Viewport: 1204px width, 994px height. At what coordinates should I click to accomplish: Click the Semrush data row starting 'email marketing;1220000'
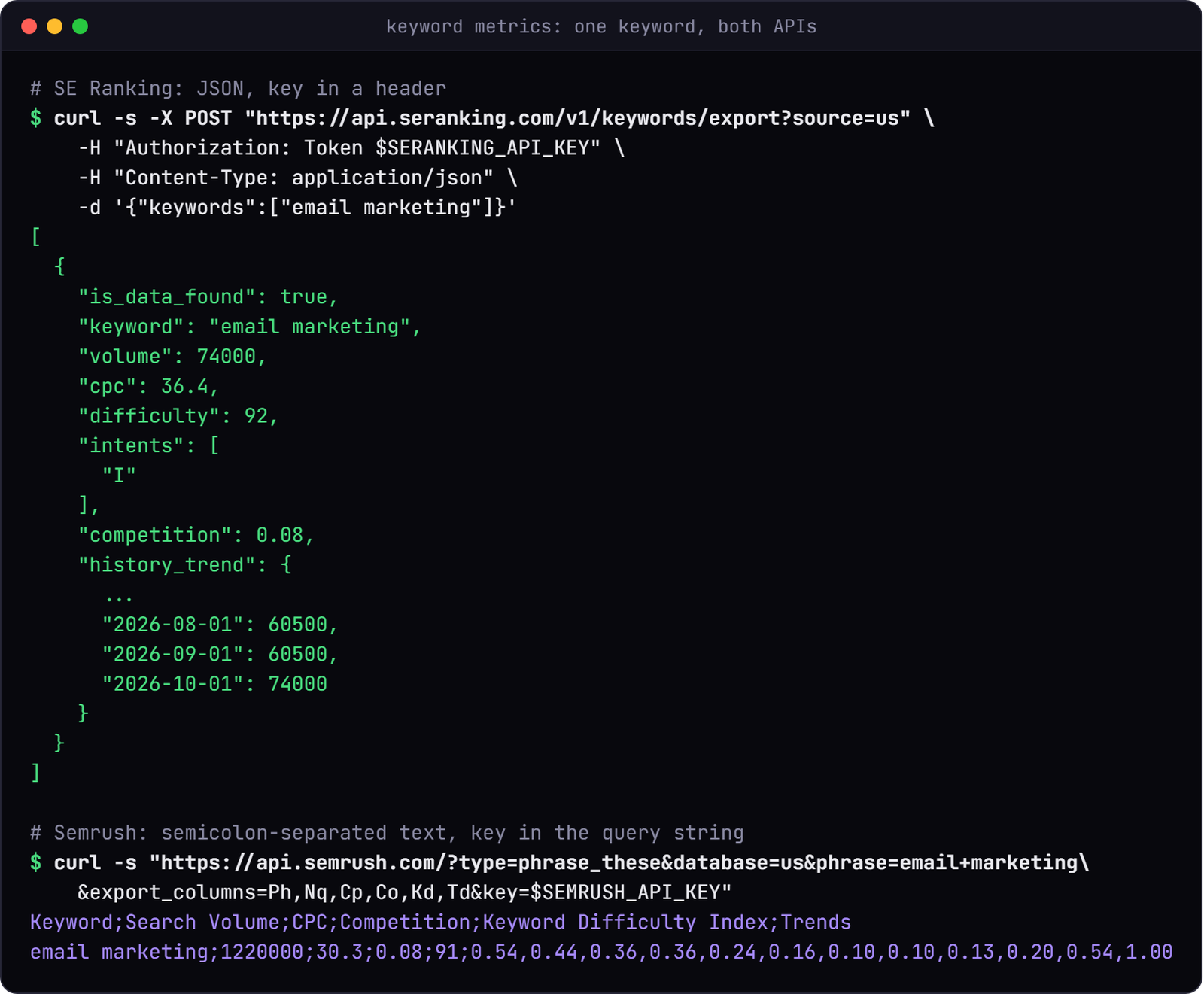pos(601,952)
